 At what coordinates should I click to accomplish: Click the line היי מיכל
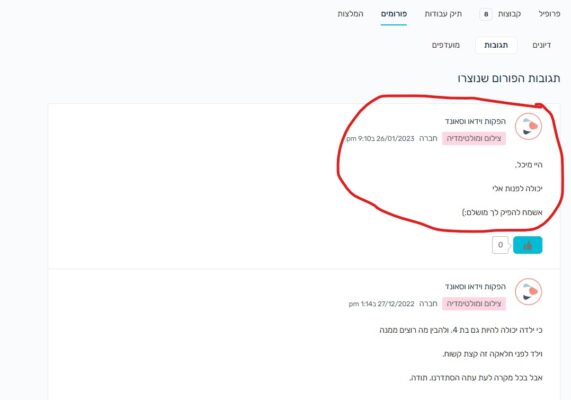(x=528, y=165)
